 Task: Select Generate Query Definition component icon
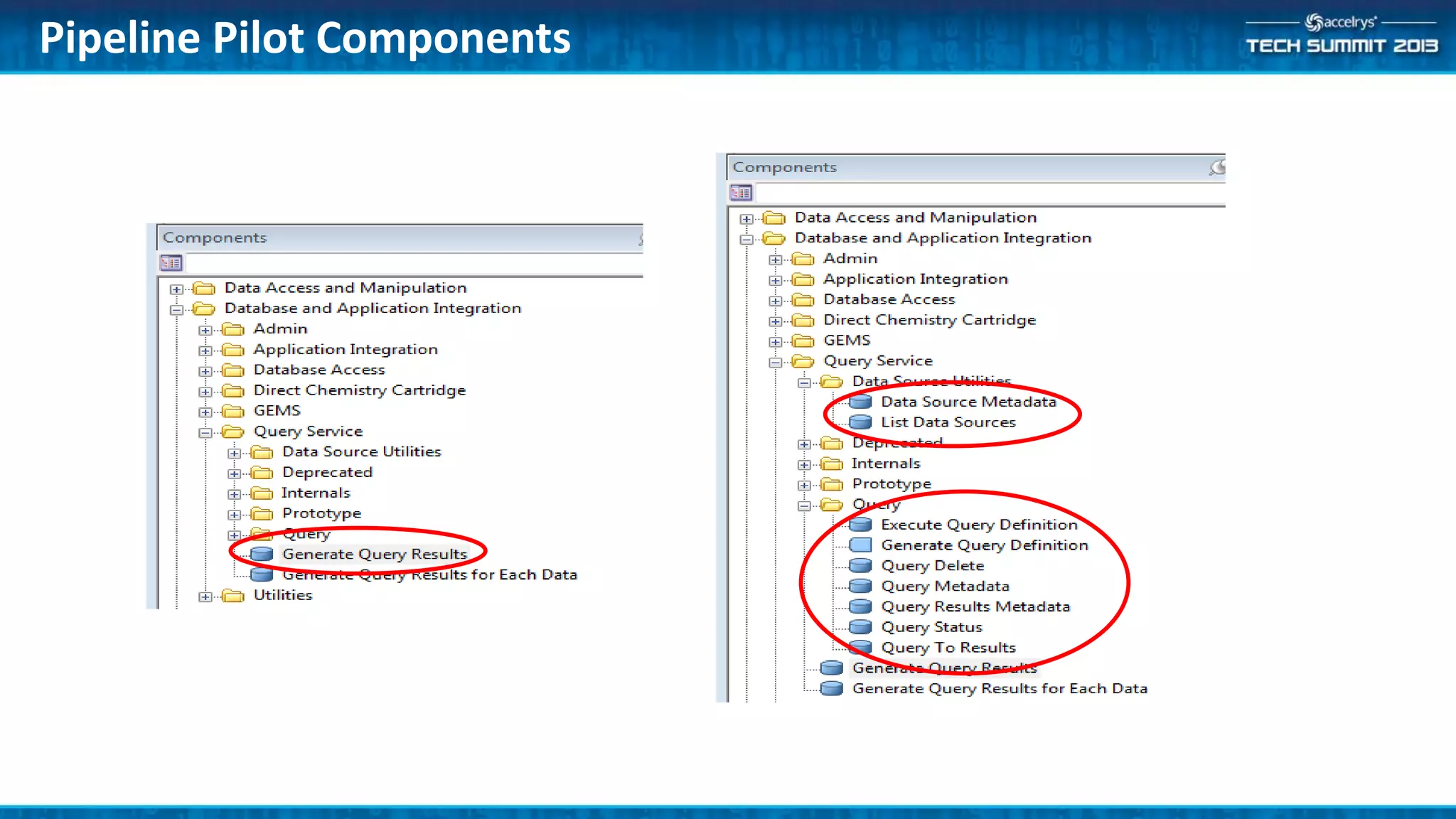click(x=860, y=545)
